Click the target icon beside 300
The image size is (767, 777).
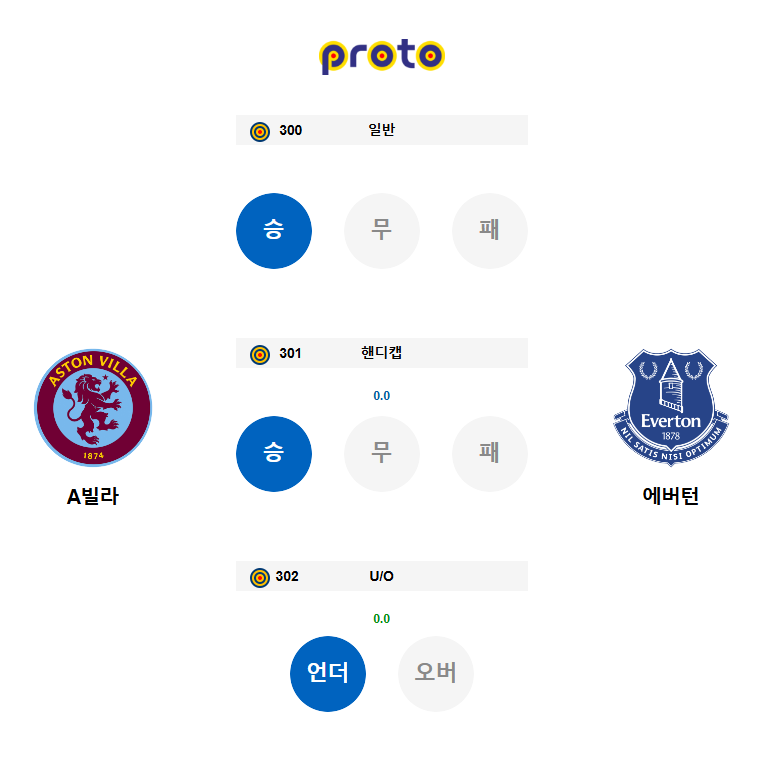pos(260,132)
